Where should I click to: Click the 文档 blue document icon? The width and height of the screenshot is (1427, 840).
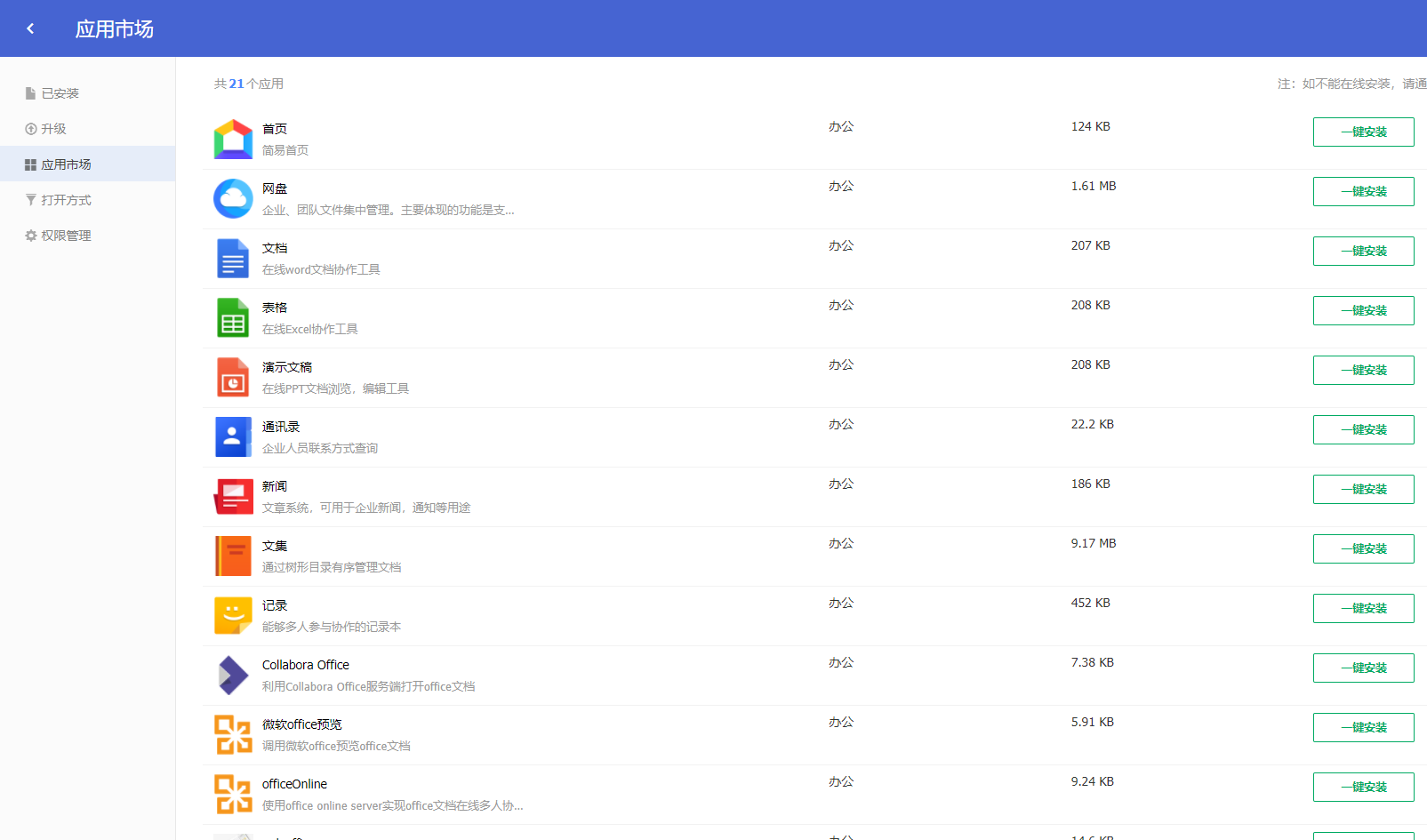(233, 259)
